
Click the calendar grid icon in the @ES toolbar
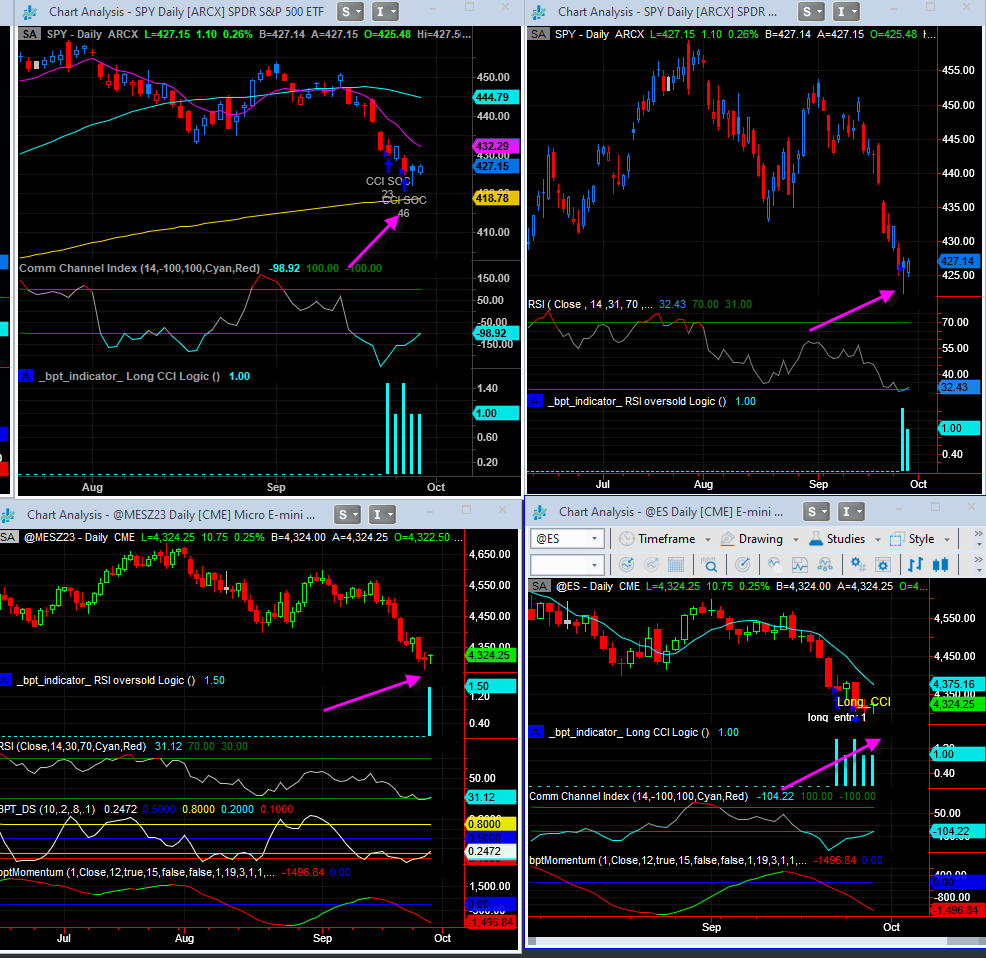click(x=676, y=564)
